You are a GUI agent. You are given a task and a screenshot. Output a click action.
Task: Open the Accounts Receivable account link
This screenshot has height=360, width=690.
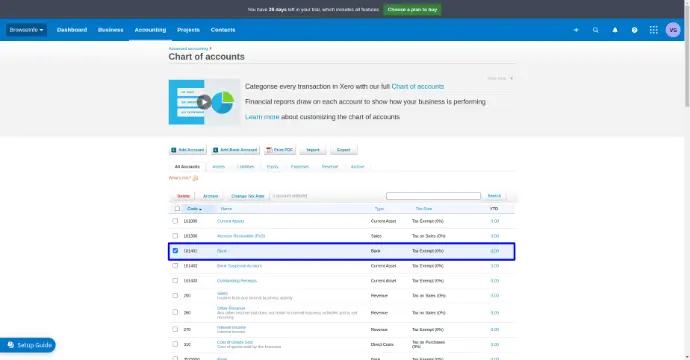click(x=241, y=236)
